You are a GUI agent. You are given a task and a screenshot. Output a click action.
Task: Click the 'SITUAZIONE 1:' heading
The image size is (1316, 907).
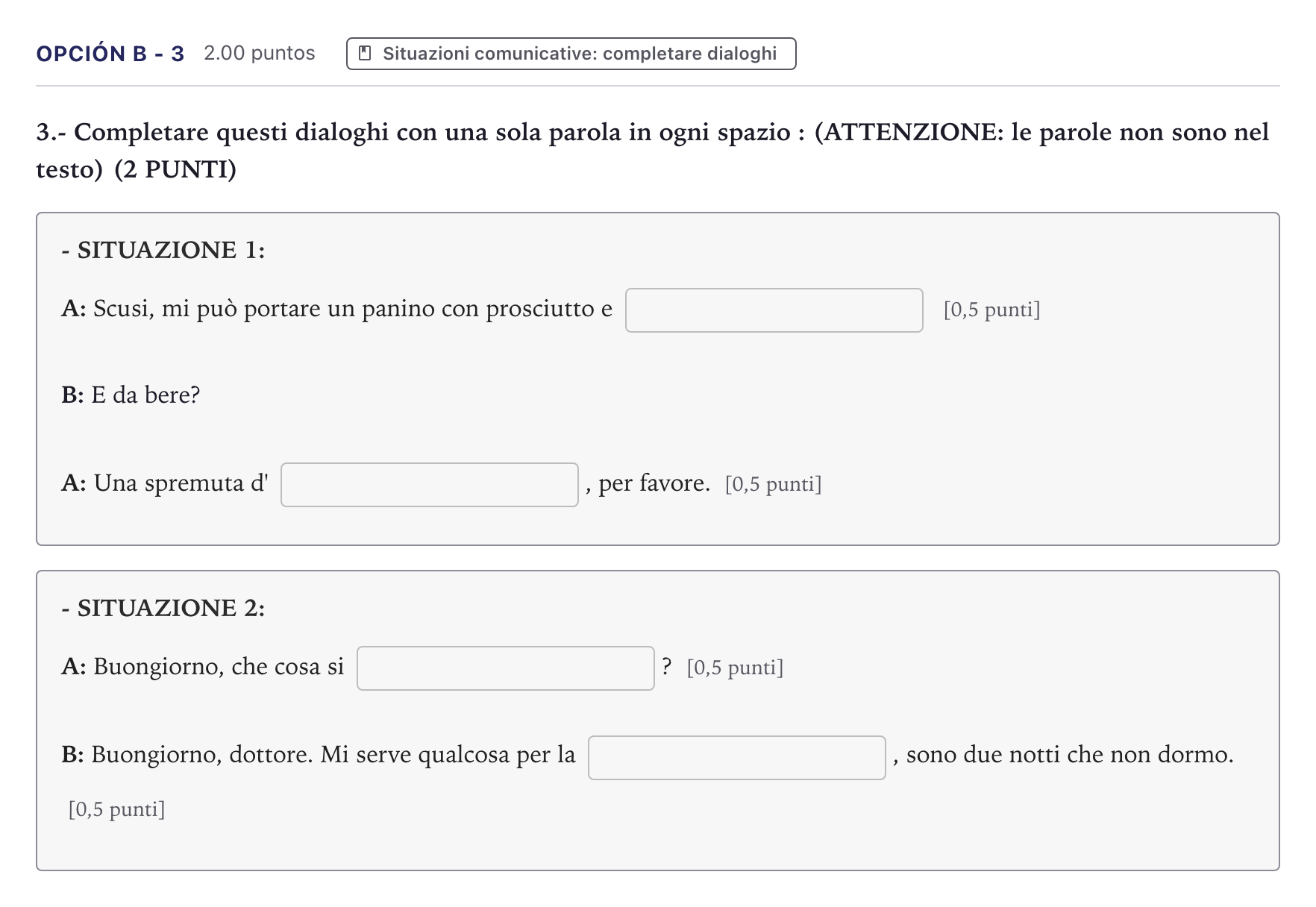(163, 250)
